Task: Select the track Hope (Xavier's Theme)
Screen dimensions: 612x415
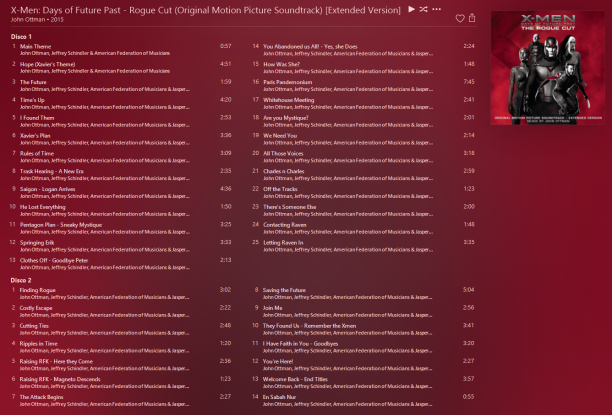Action: tap(48, 64)
